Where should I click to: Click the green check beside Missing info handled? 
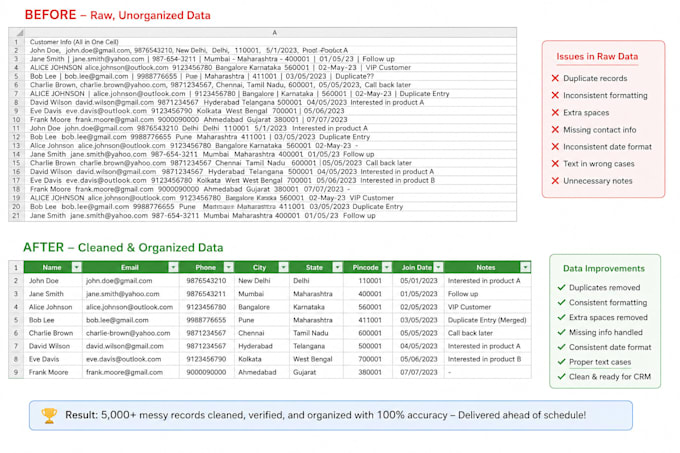pos(562,332)
